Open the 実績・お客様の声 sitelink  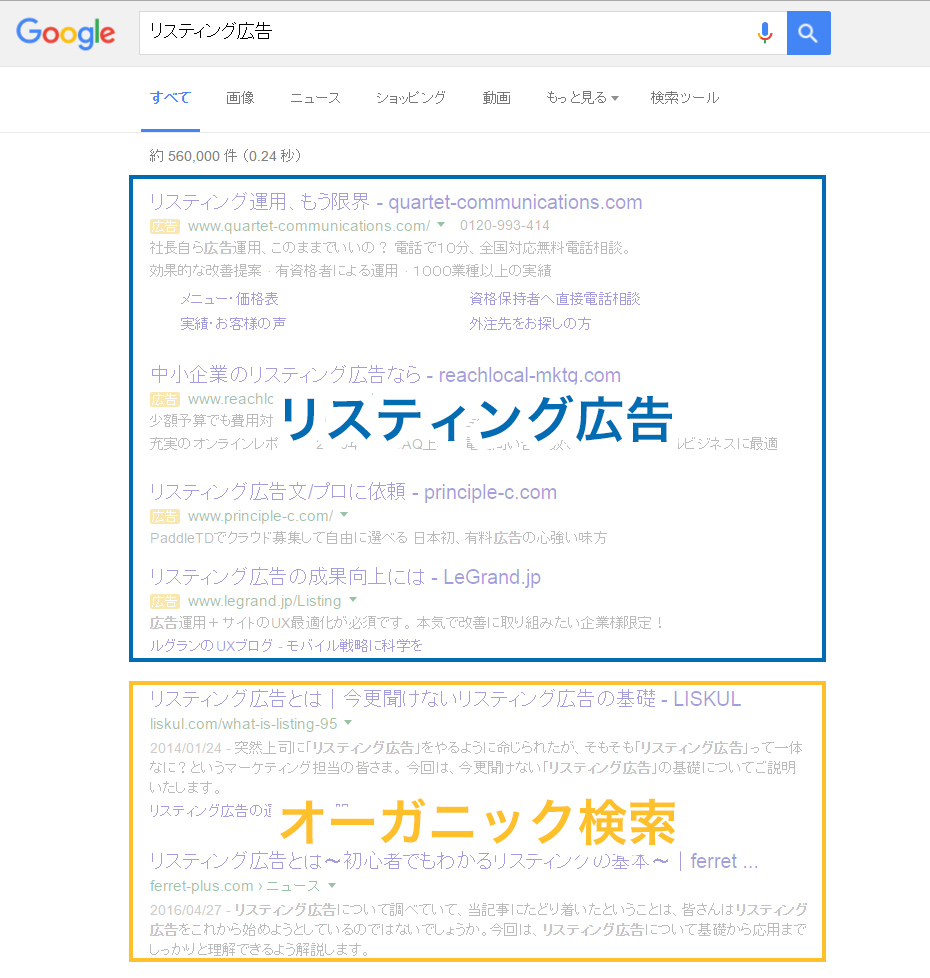coord(233,324)
